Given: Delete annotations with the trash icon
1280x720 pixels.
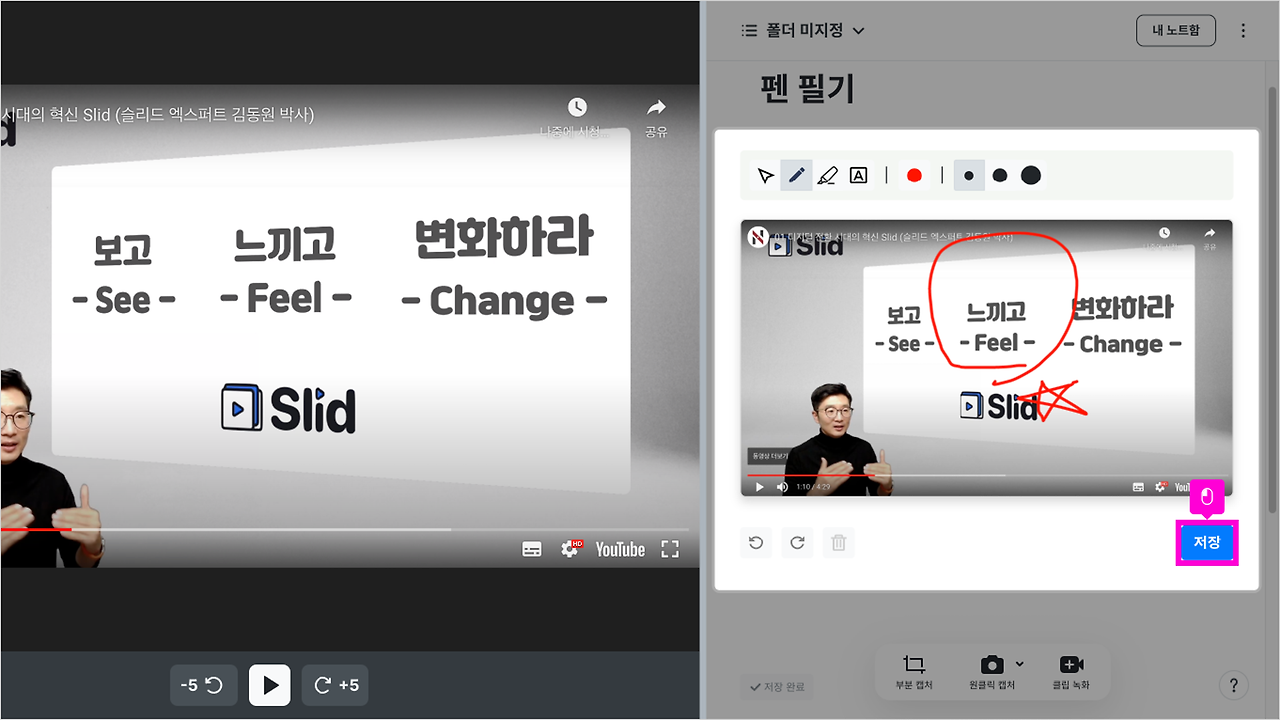Looking at the screenshot, I should pyautogui.click(x=838, y=542).
